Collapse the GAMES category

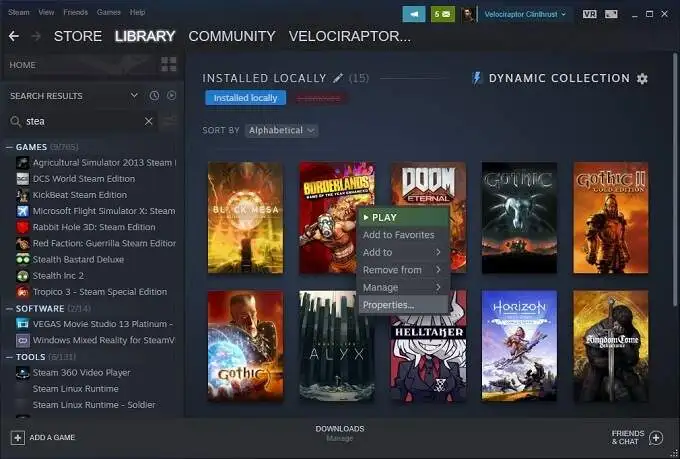(9, 147)
